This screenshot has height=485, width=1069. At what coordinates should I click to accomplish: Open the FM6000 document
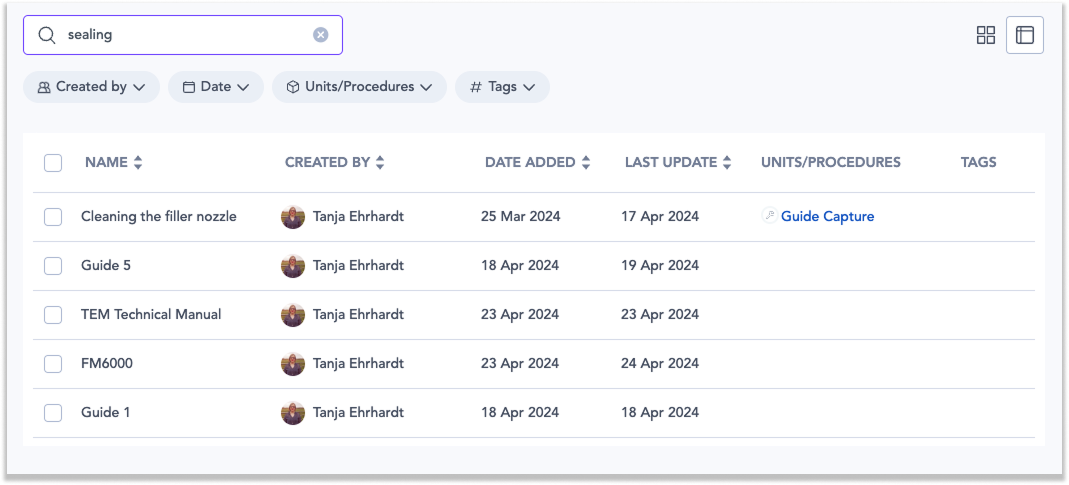106,364
